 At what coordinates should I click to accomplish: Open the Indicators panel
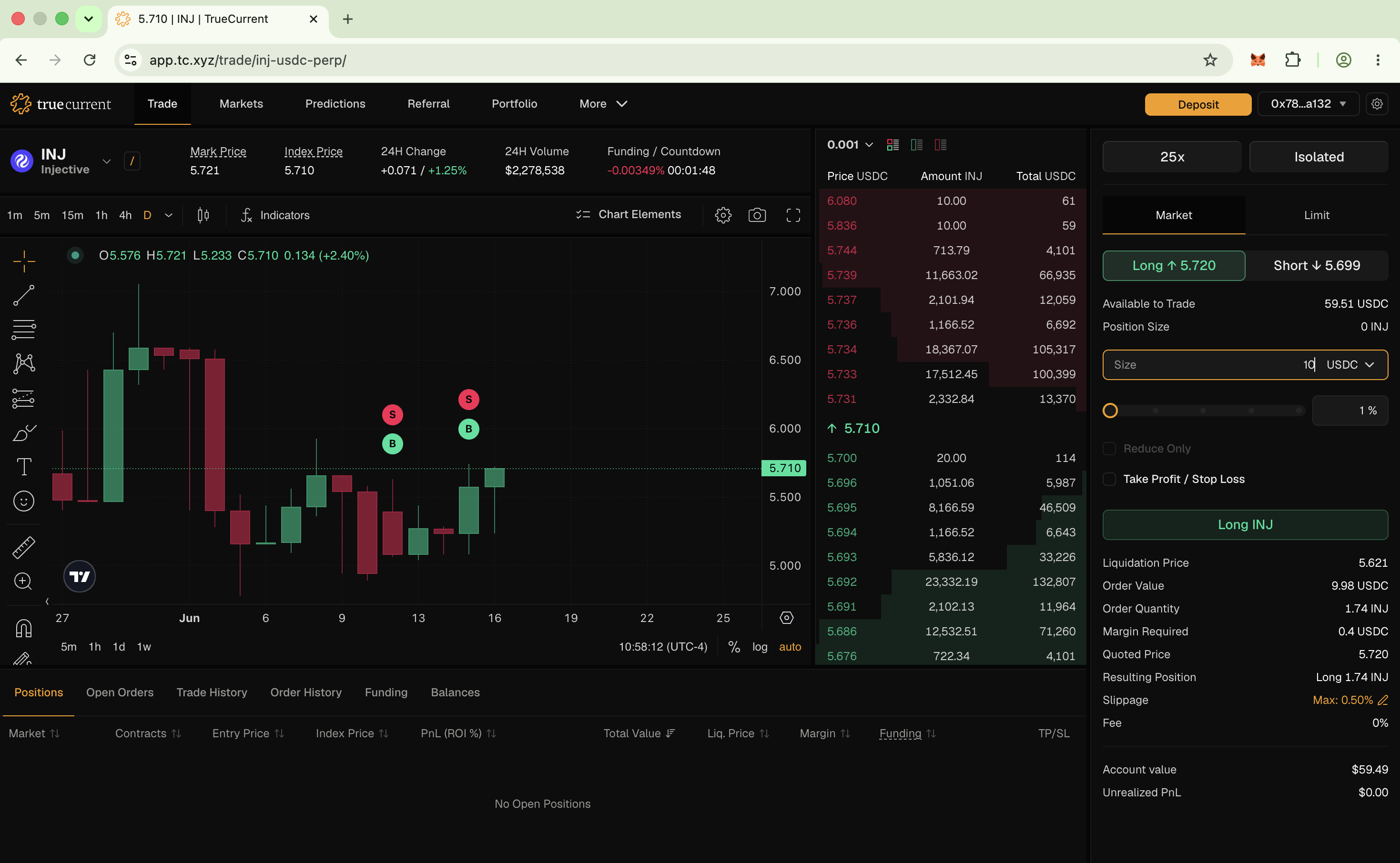click(x=275, y=215)
